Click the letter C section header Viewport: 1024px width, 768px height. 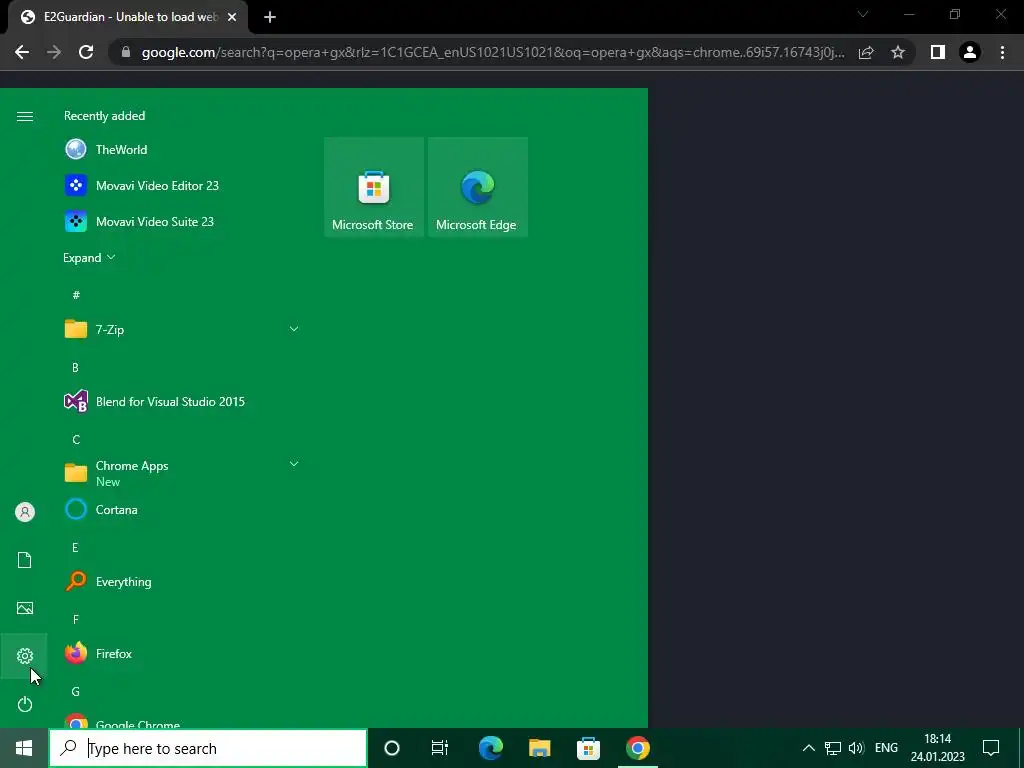(76, 440)
